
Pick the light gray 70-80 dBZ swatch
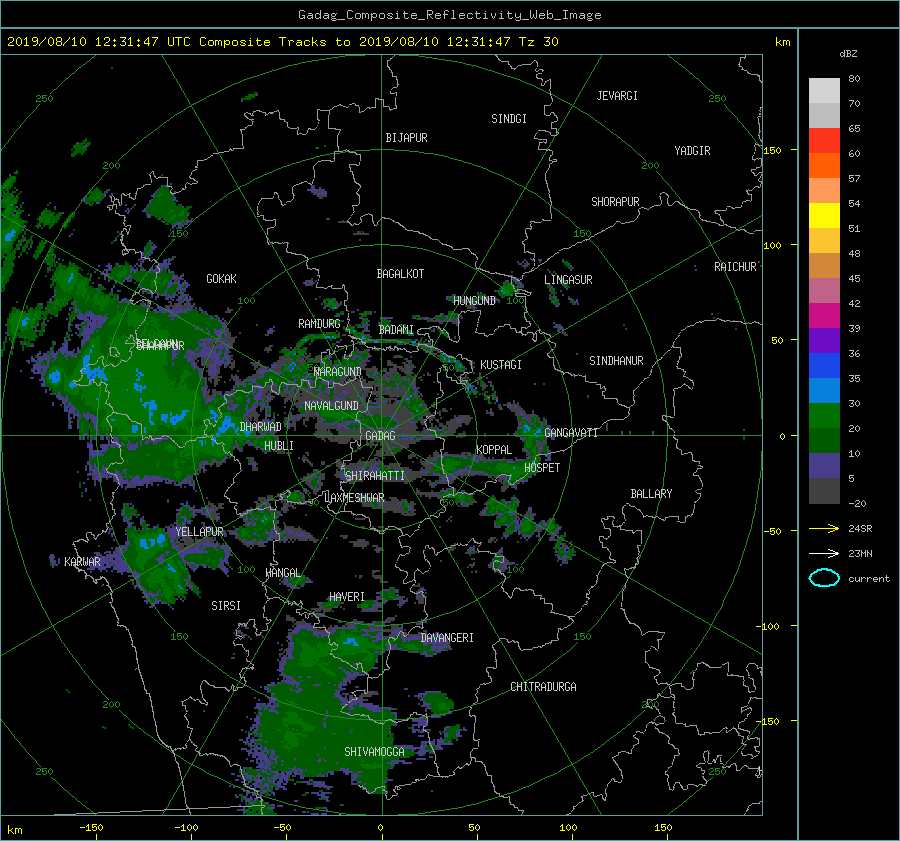tap(824, 91)
